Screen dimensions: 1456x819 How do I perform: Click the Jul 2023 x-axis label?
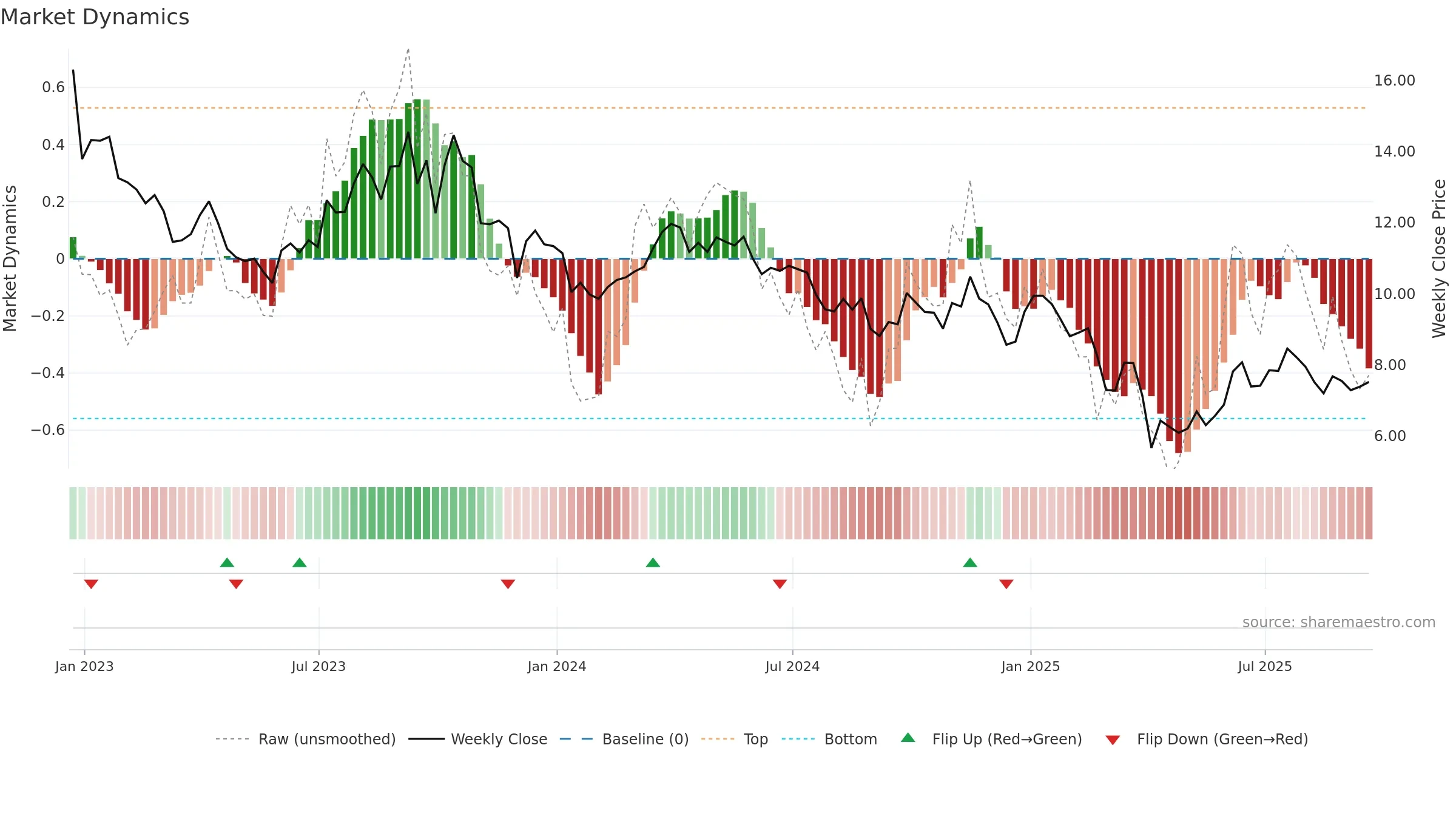(318, 666)
